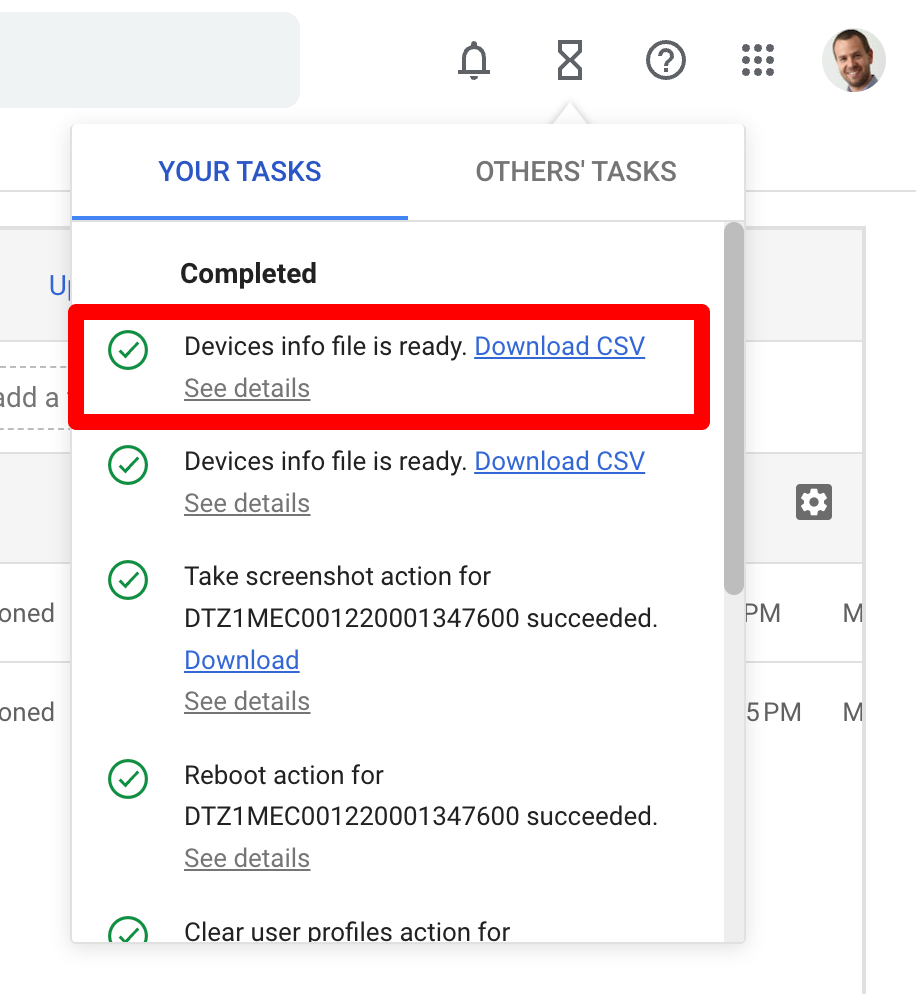Click green checkmark beside Reboot action task
Screen dimensions: 916x994
tap(128, 778)
